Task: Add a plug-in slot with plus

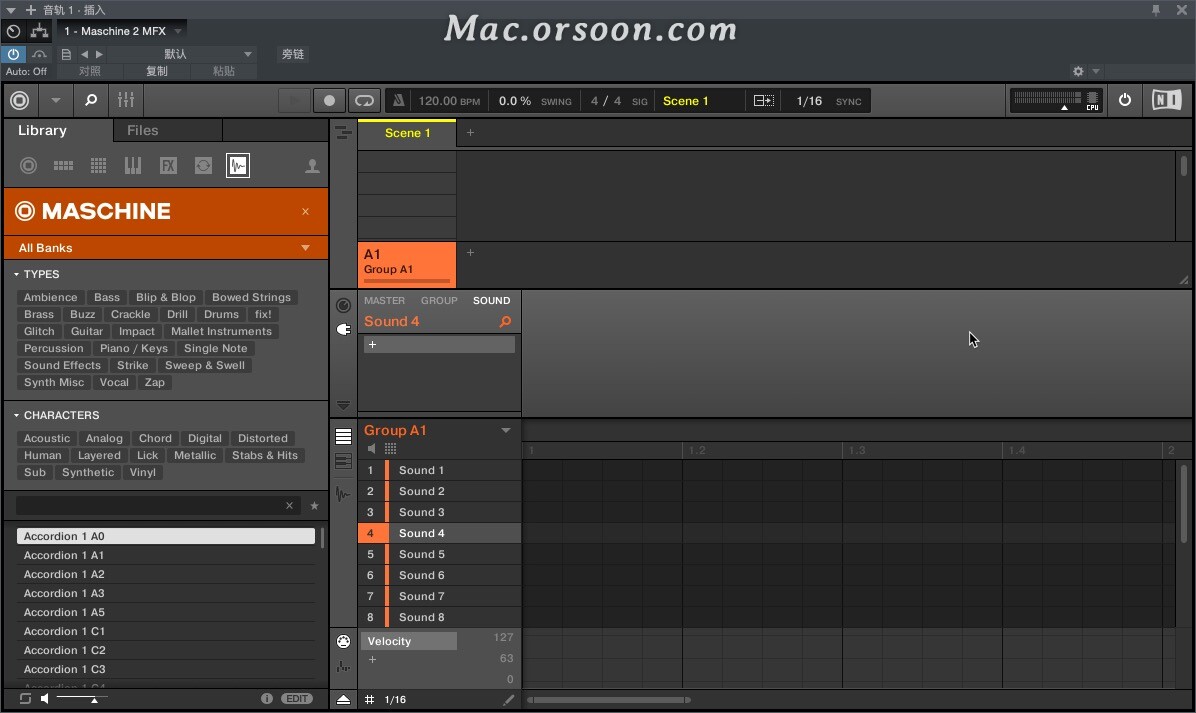Action: click(x=372, y=345)
